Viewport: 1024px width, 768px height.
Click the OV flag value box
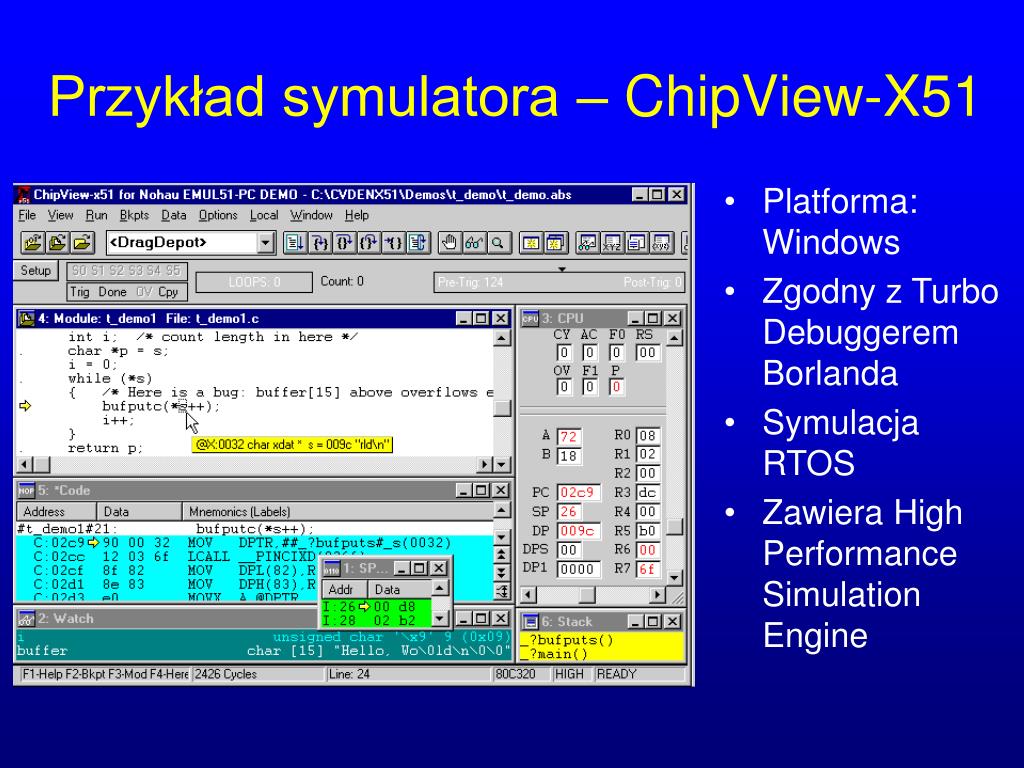click(564, 387)
